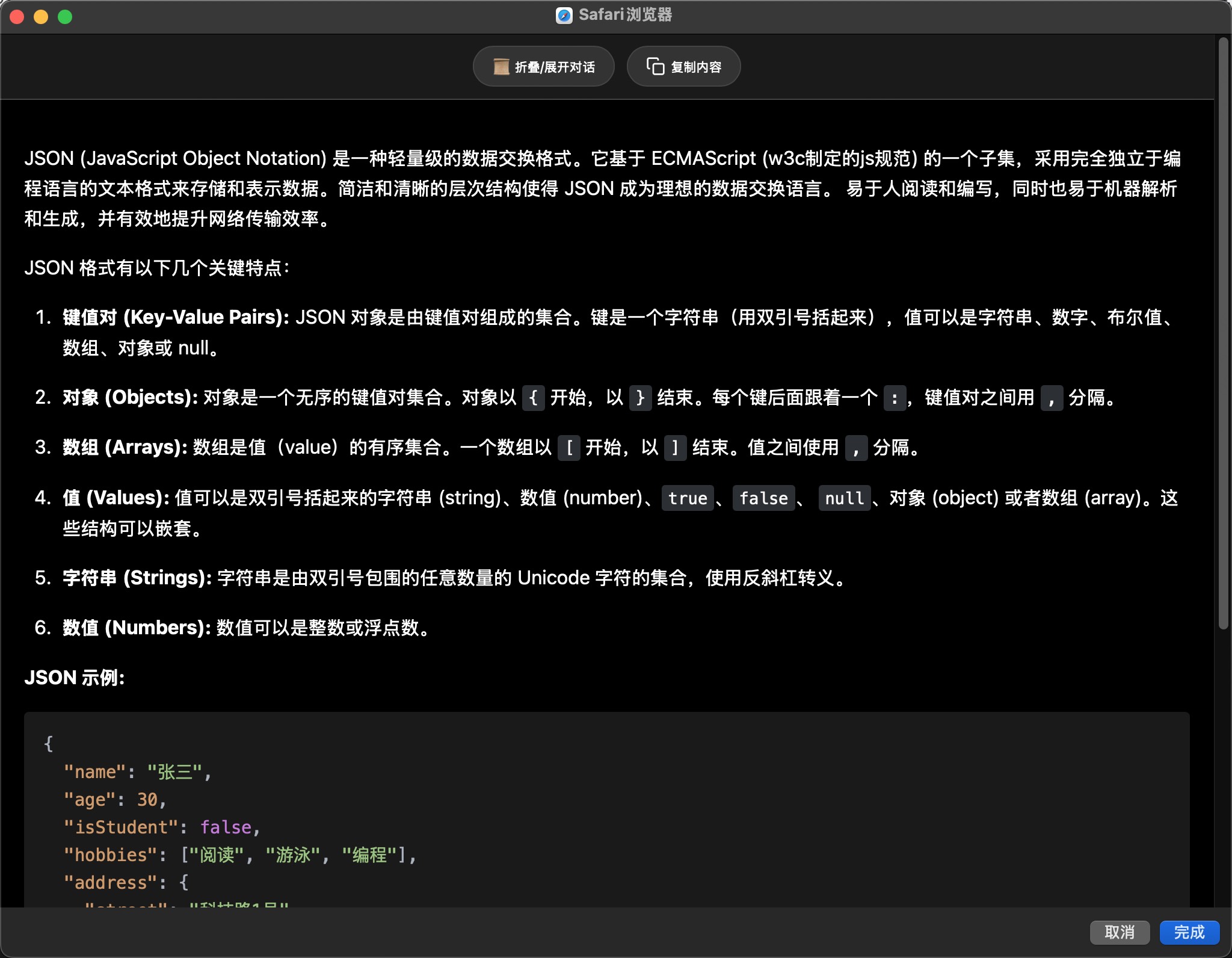Click the green zoom traffic light button
This screenshot has height=958, width=1232.
click(x=65, y=16)
